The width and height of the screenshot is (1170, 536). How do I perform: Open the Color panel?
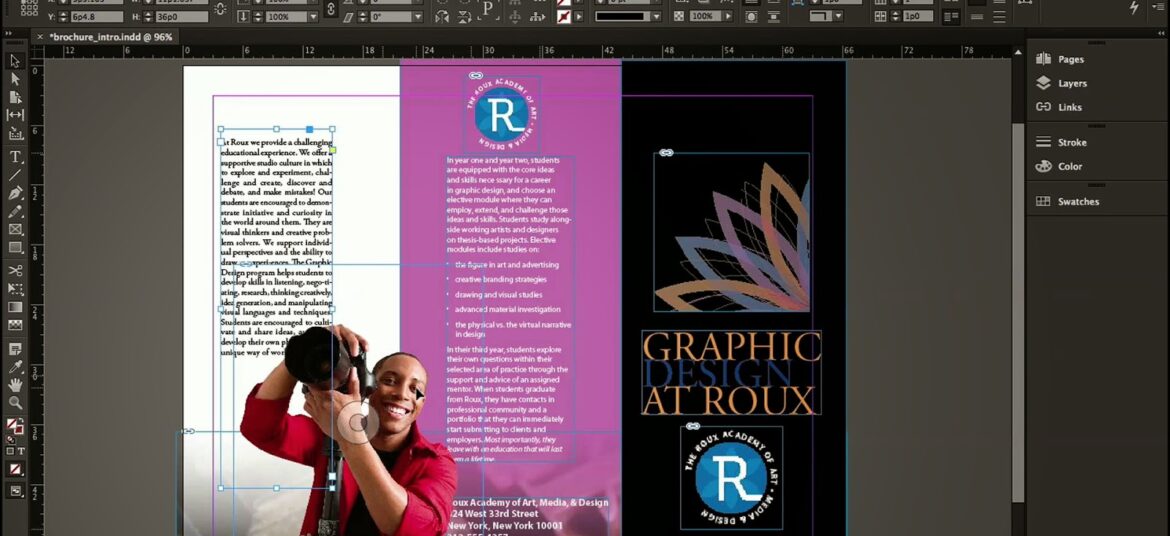pos(1069,166)
